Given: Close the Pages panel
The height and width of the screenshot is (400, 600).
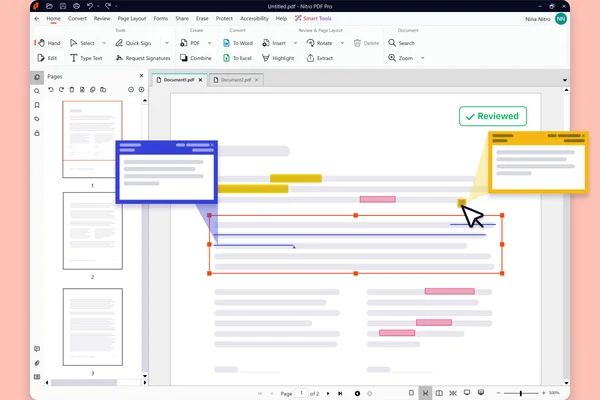Looking at the screenshot, I should coord(141,76).
